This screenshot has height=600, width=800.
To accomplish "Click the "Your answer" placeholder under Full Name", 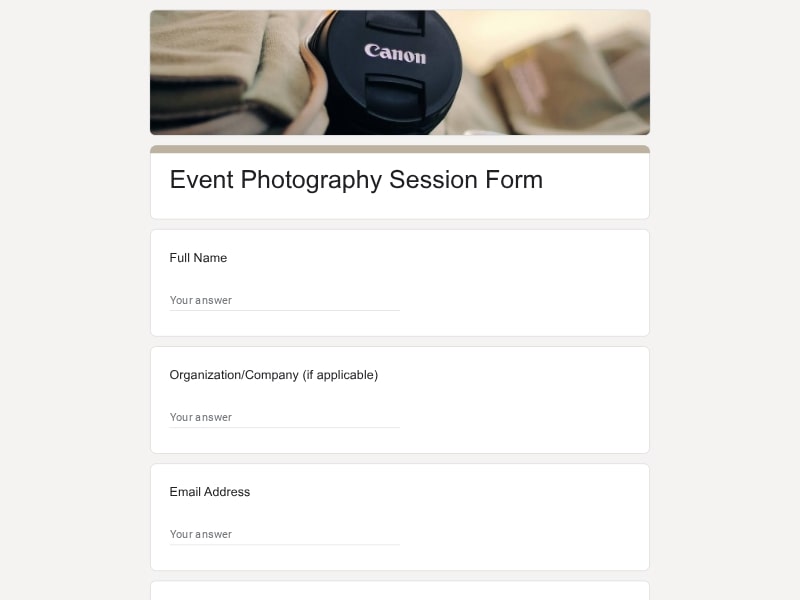I will [x=201, y=301].
